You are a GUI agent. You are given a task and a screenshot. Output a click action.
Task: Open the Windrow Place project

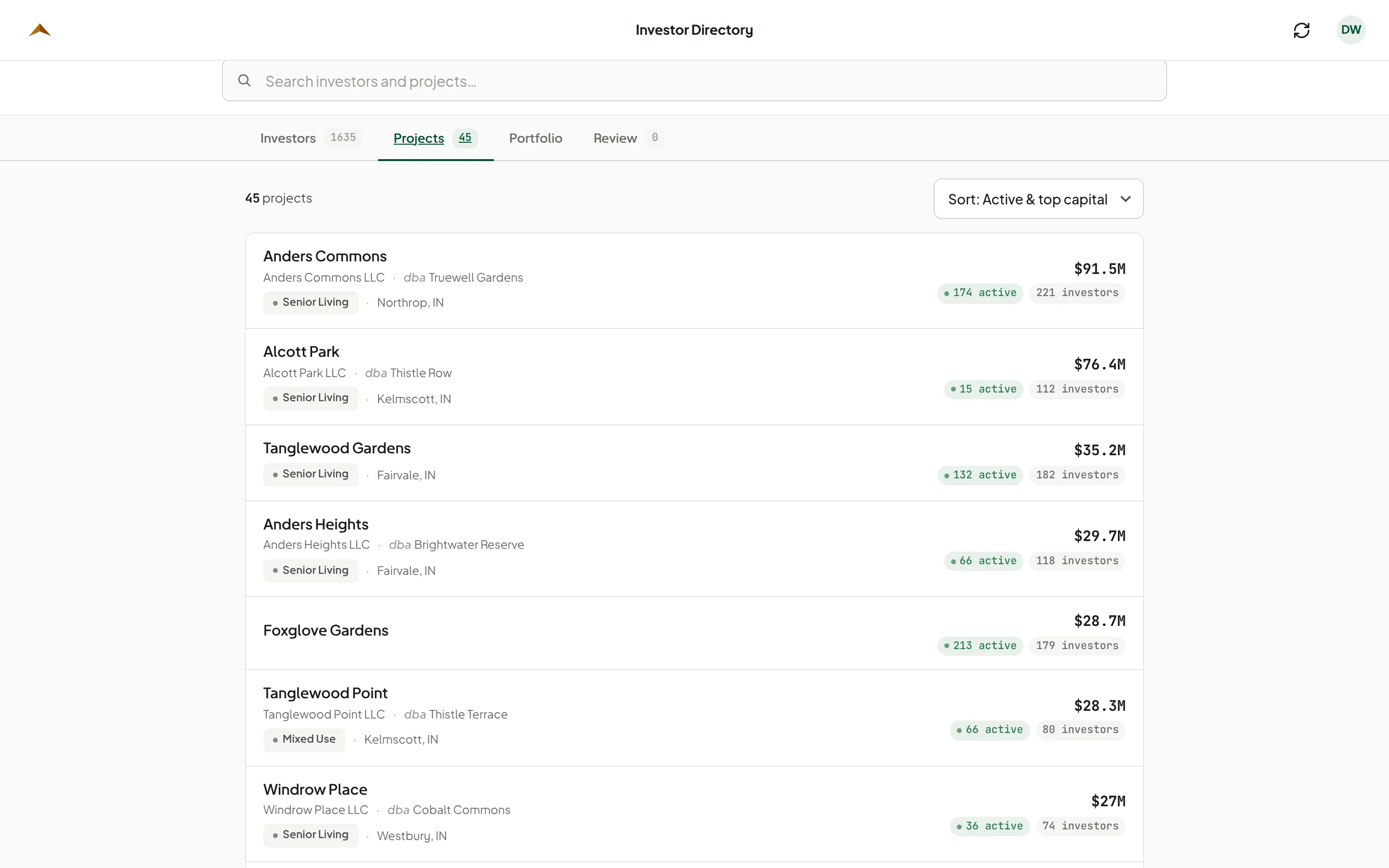coord(694,814)
